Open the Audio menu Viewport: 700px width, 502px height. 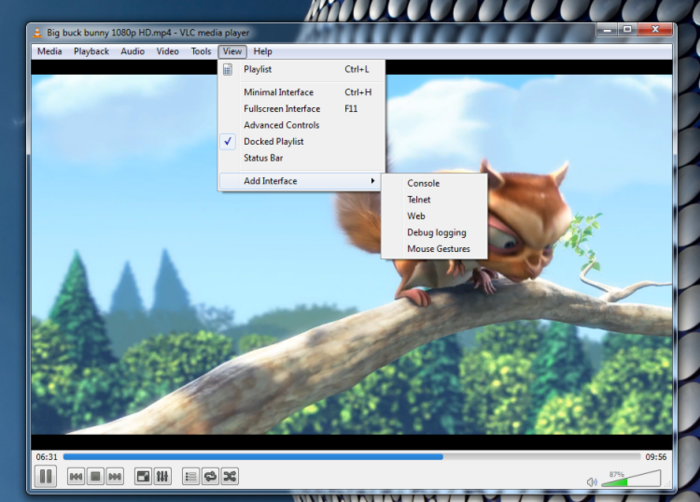pyautogui.click(x=133, y=51)
